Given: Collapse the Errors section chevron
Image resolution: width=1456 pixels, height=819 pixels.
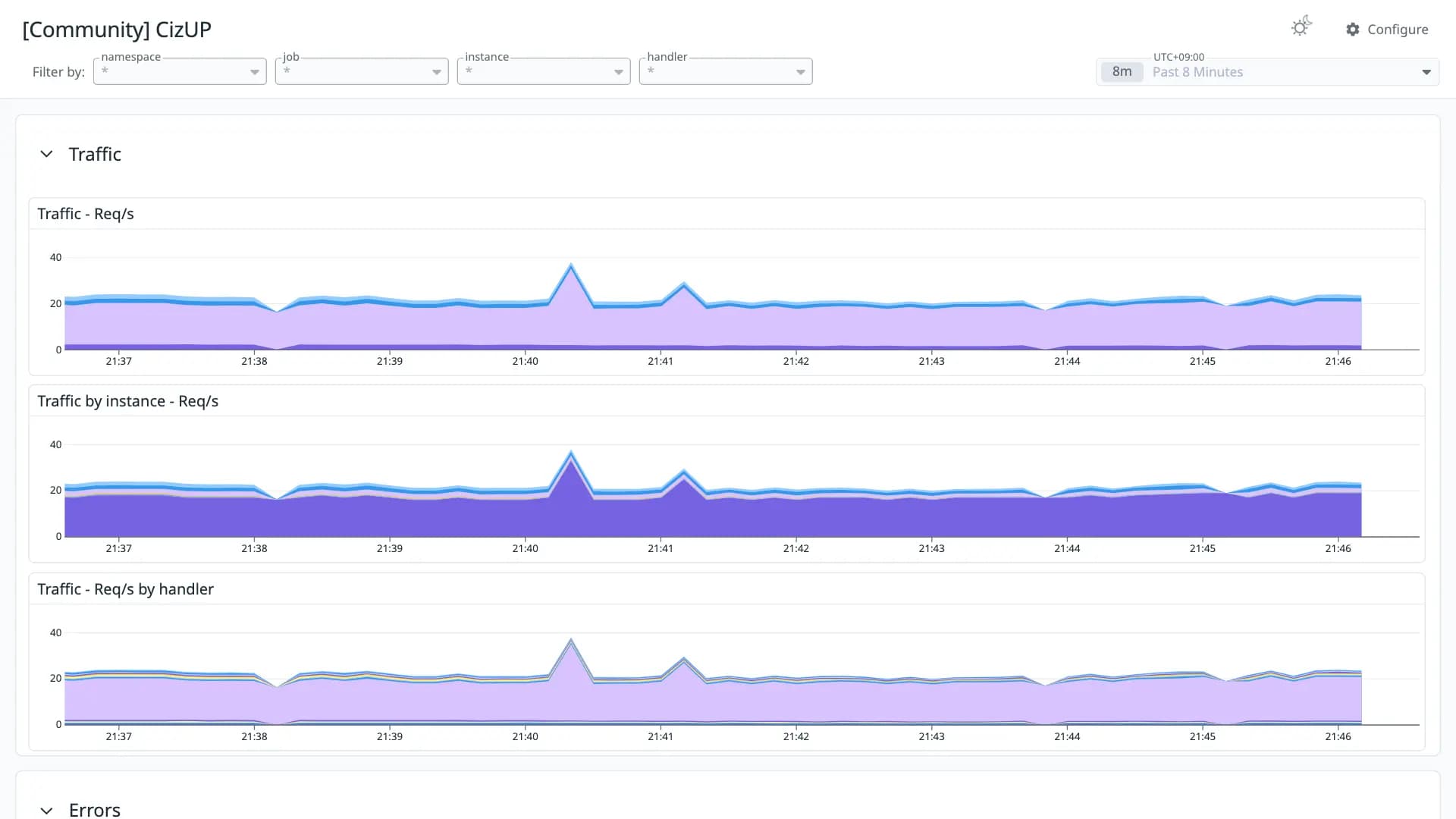Looking at the screenshot, I should coord(46,810).
